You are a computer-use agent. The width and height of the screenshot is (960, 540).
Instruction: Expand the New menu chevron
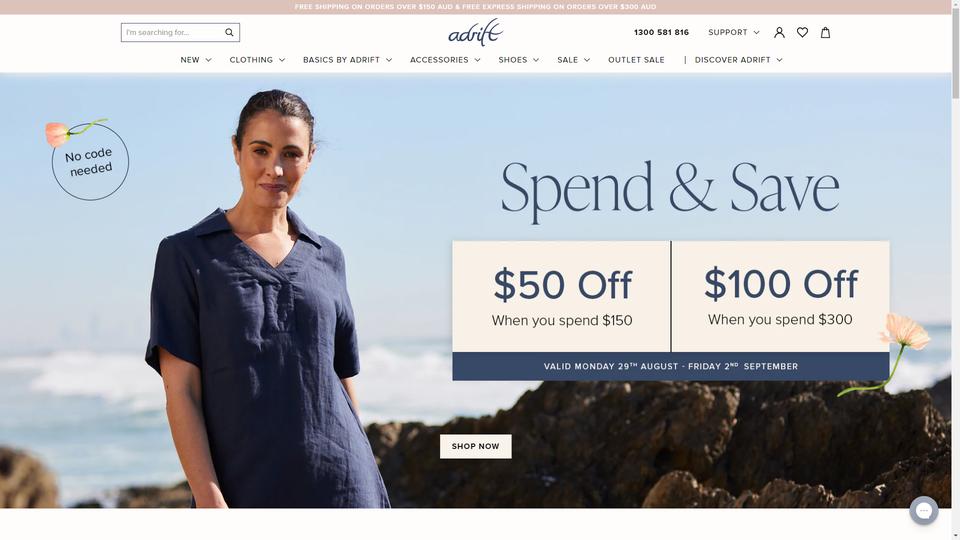[x=208, y=60]
